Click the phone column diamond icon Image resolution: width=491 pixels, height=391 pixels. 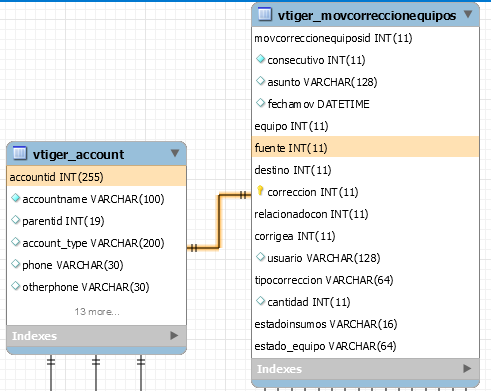pyautogui.click(x=15, y=264)
